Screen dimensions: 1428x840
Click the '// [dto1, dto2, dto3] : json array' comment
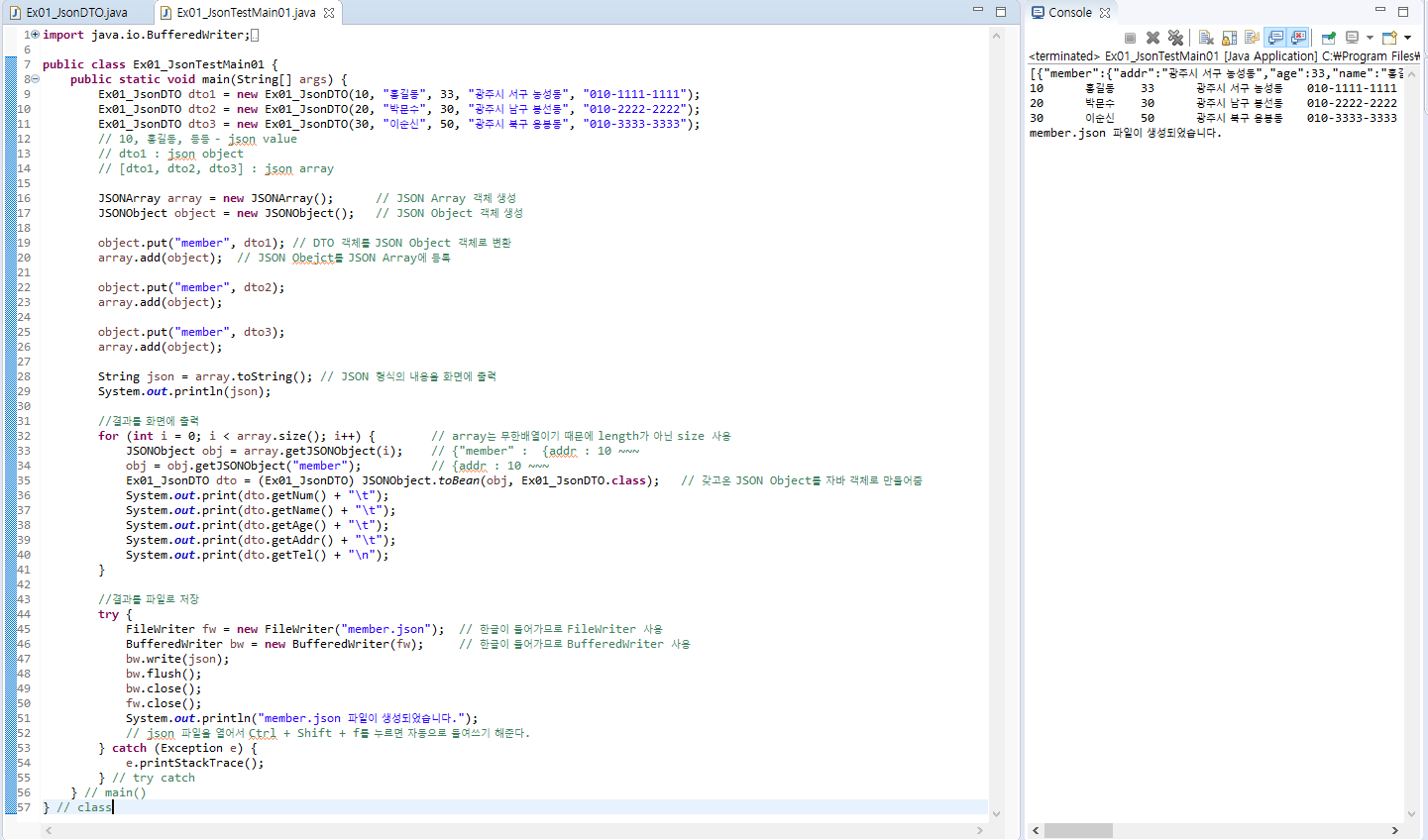coord(216,168)
